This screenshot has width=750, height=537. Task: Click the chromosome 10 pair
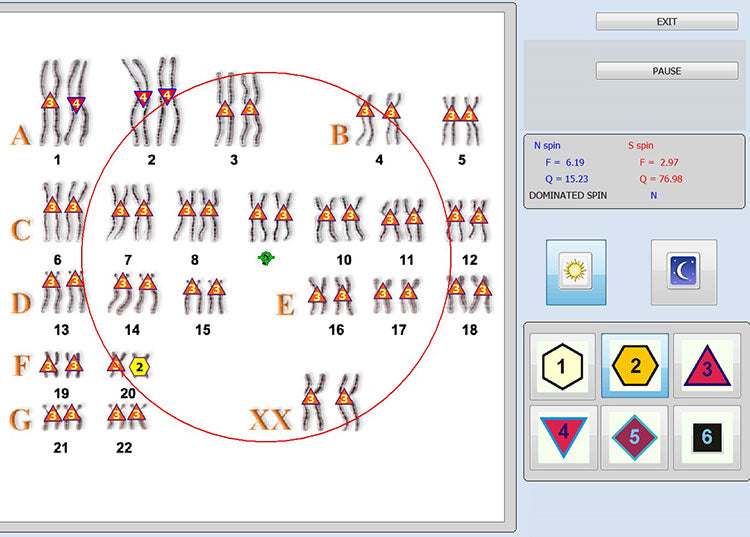pos(338,214)
